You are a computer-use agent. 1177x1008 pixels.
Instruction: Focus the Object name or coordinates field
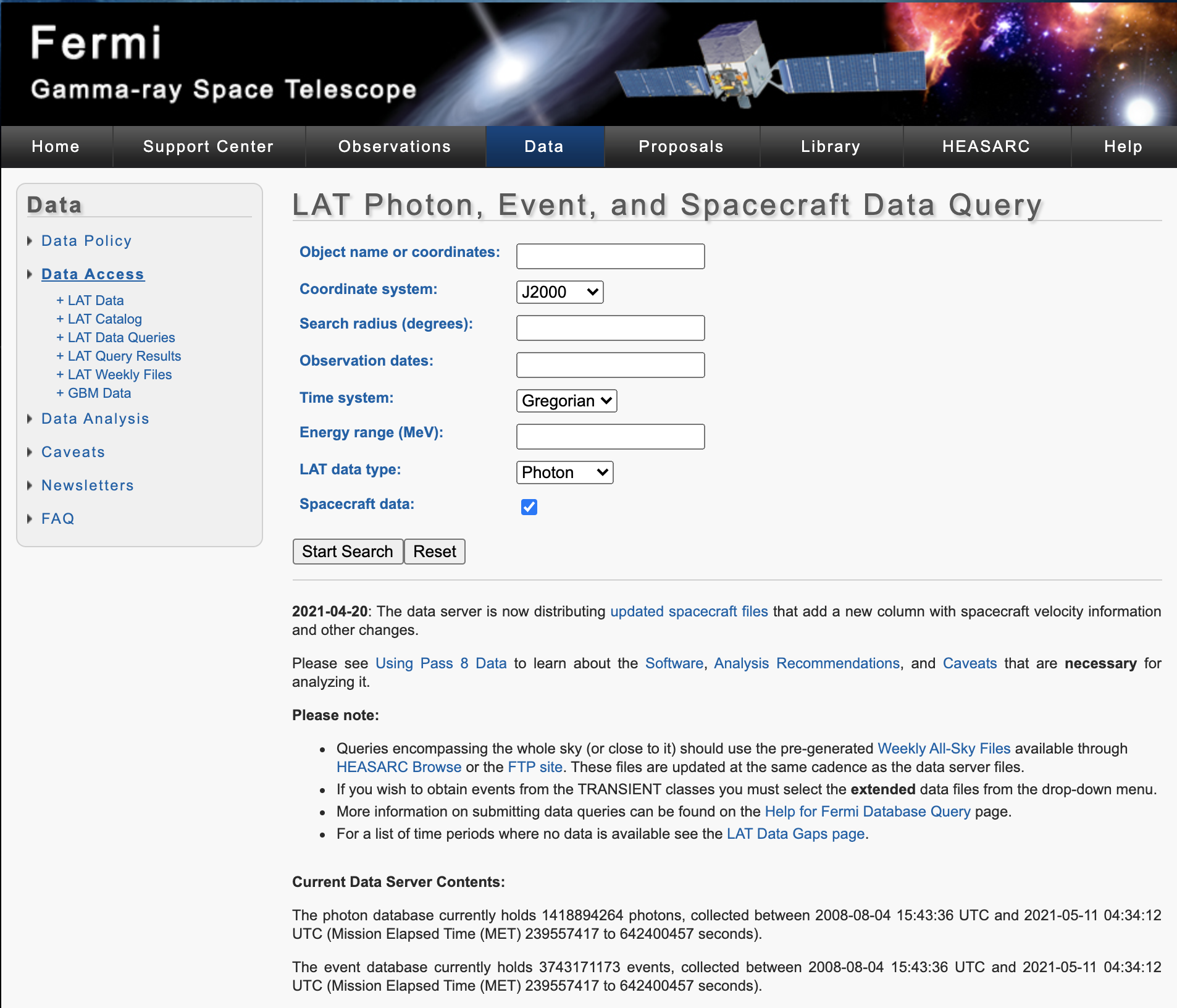pos(610,256)
